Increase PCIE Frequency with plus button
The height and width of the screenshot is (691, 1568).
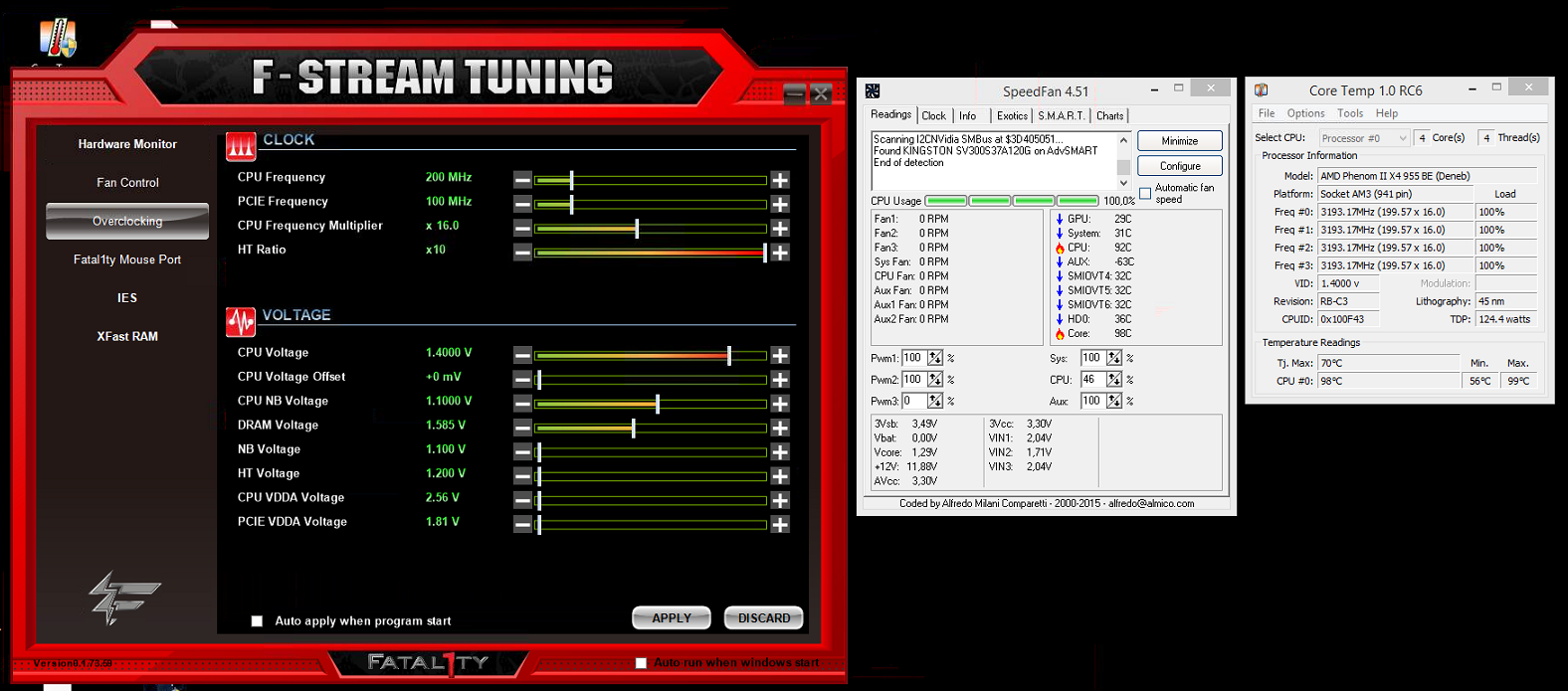tap(780, 204)
